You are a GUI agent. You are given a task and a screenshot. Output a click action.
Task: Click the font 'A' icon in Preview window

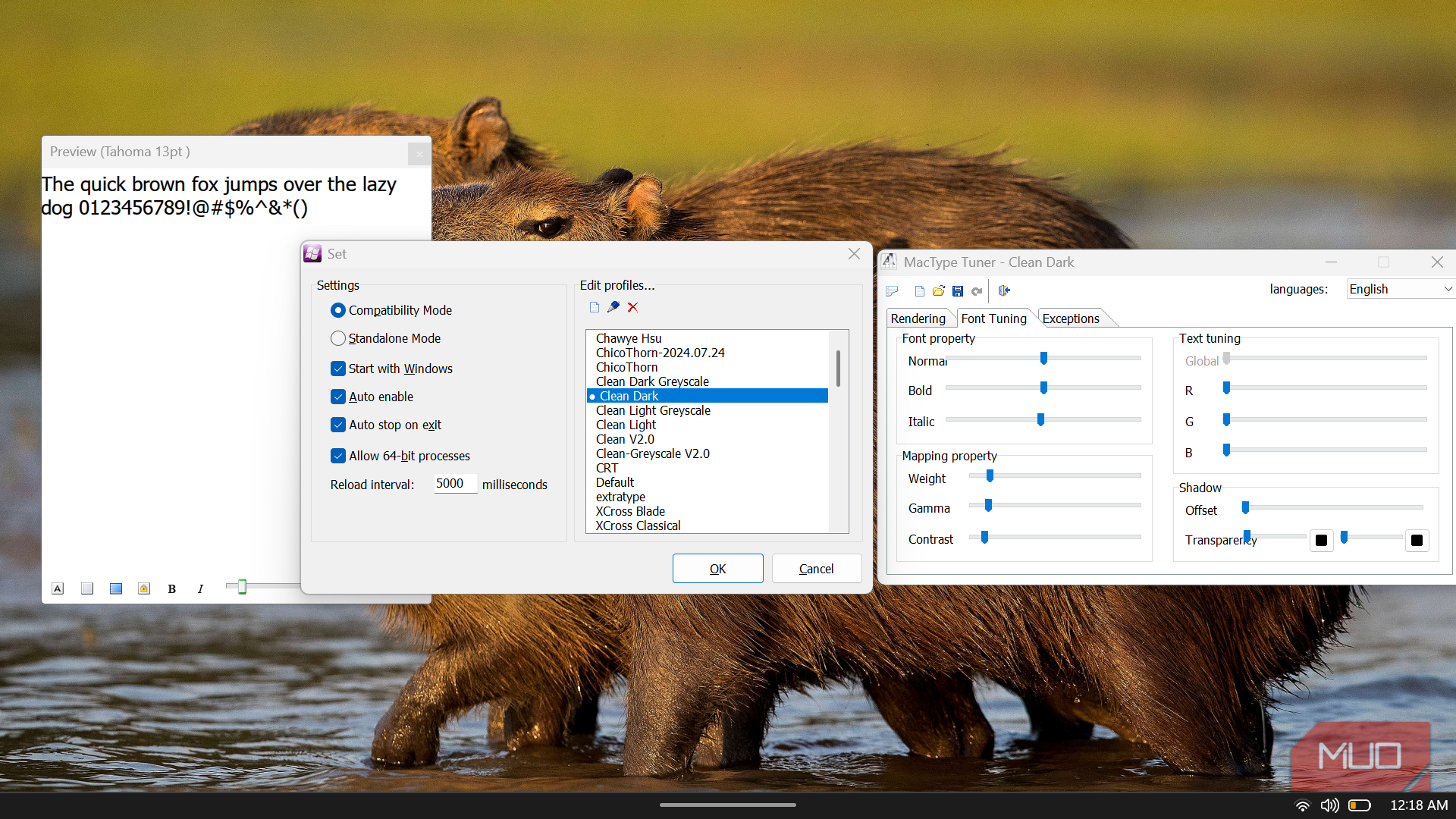[x=58, y=588]
